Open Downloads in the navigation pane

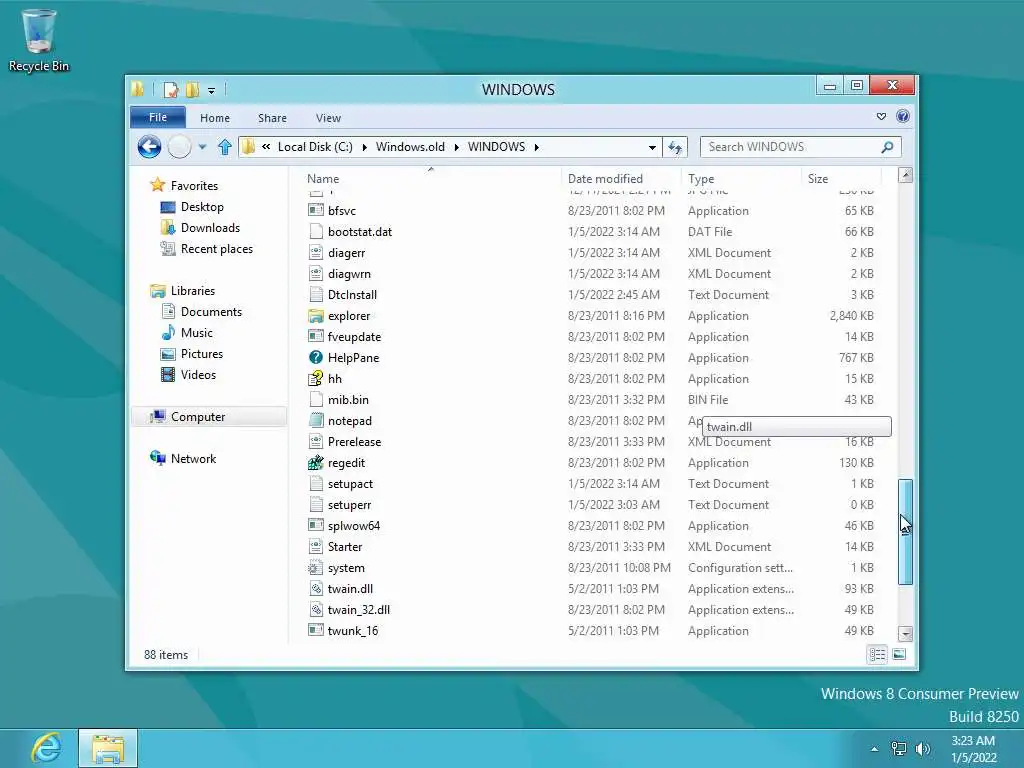point(210,227)
